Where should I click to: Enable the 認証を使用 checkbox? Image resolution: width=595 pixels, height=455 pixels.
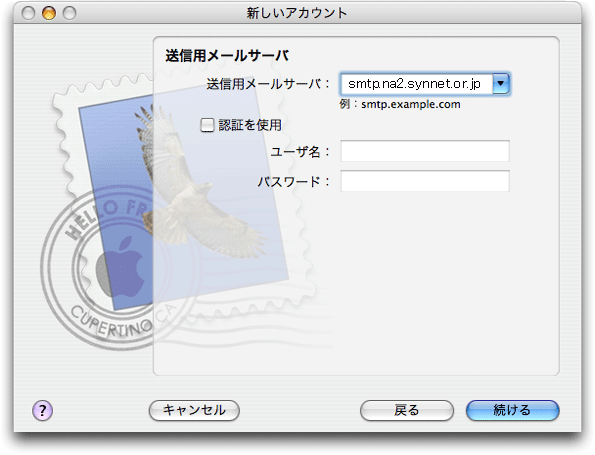(x=207, y=125)
